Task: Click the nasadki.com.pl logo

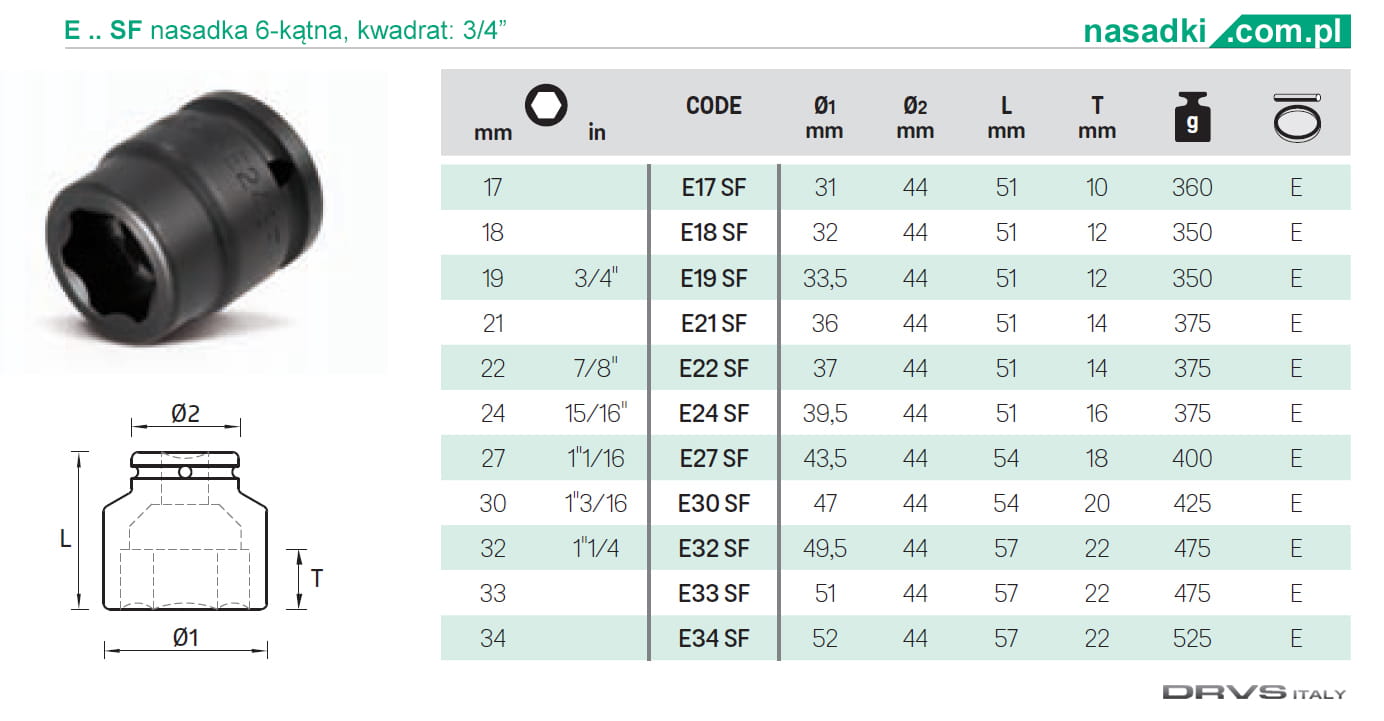Action: pyautogui.click(x=1216, y=32)
